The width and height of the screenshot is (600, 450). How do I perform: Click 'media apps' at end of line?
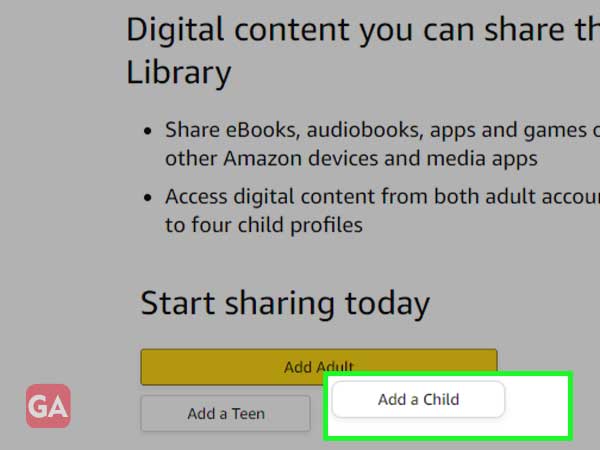coord(482,159)
